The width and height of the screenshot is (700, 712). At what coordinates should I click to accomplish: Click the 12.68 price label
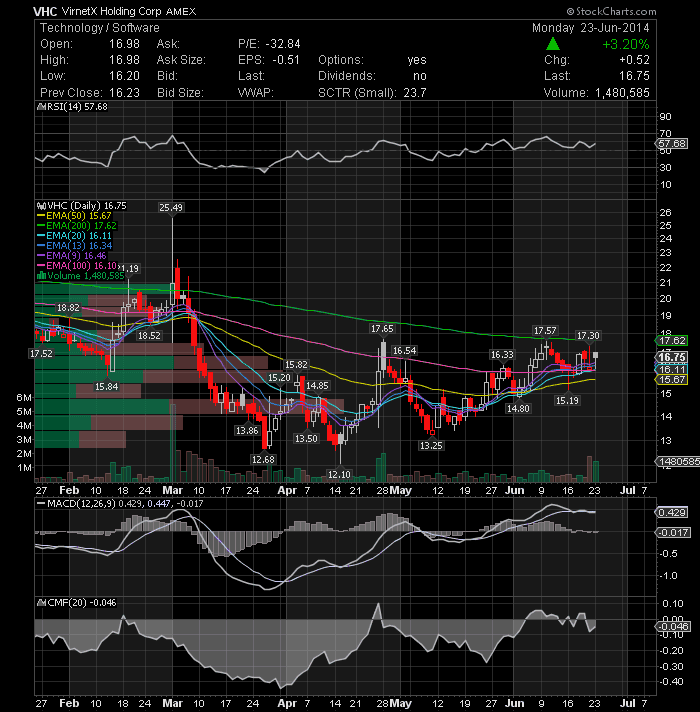[x=263, y=460]
